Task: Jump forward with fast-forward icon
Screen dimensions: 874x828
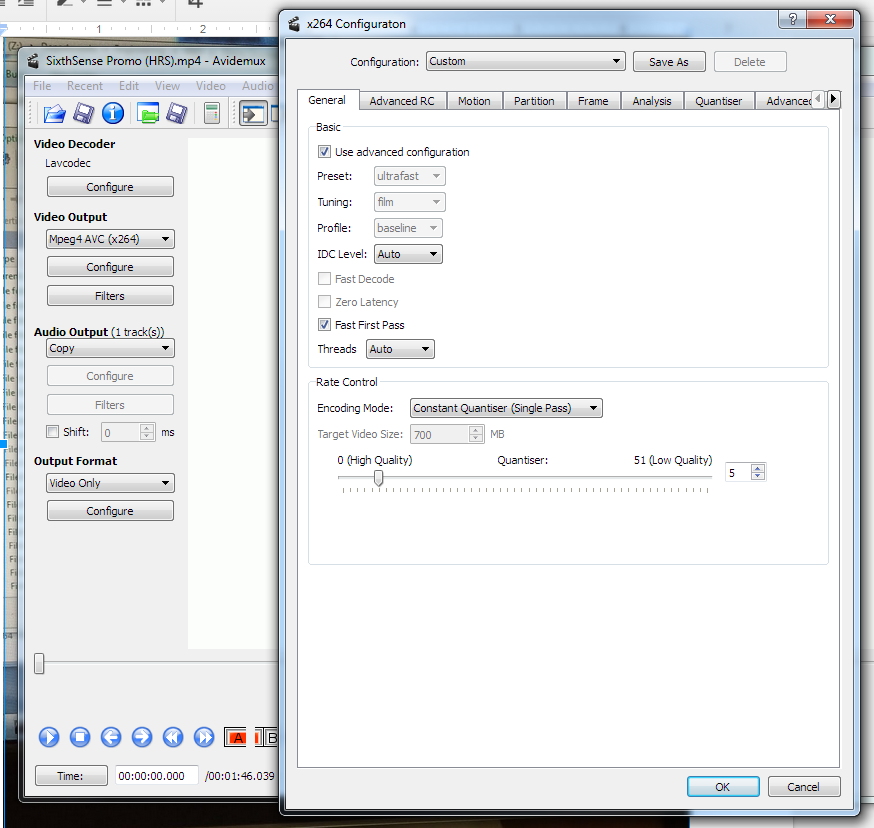Action: tap(204, 738)
